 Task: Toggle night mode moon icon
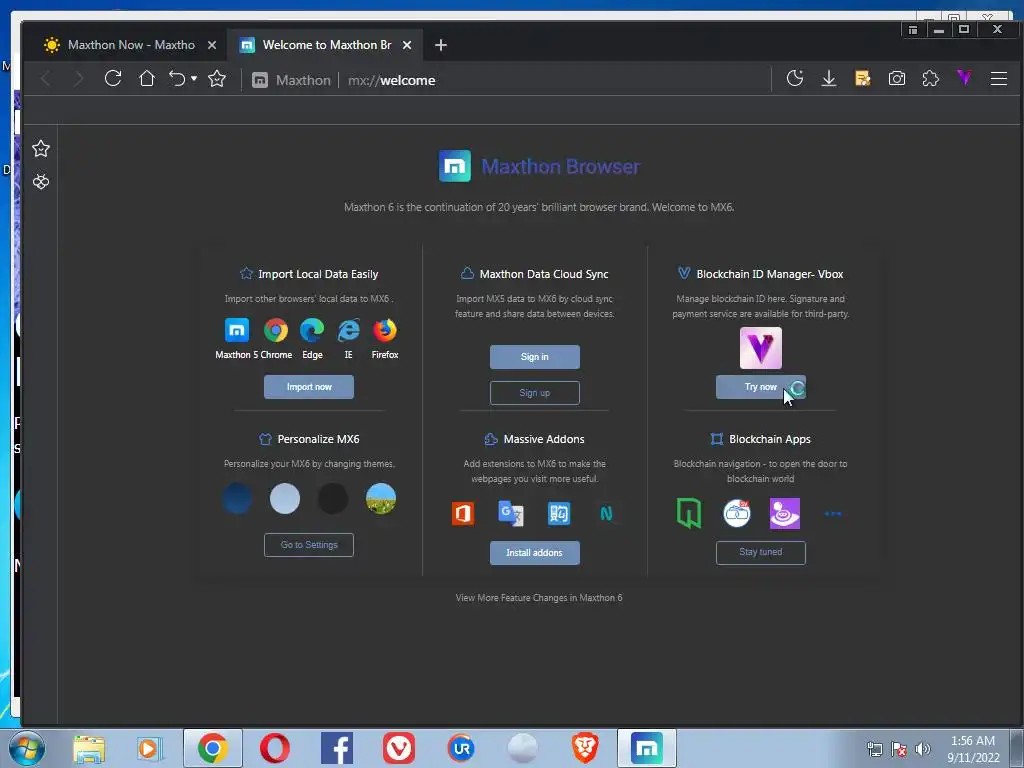click(x=795, y=79)
